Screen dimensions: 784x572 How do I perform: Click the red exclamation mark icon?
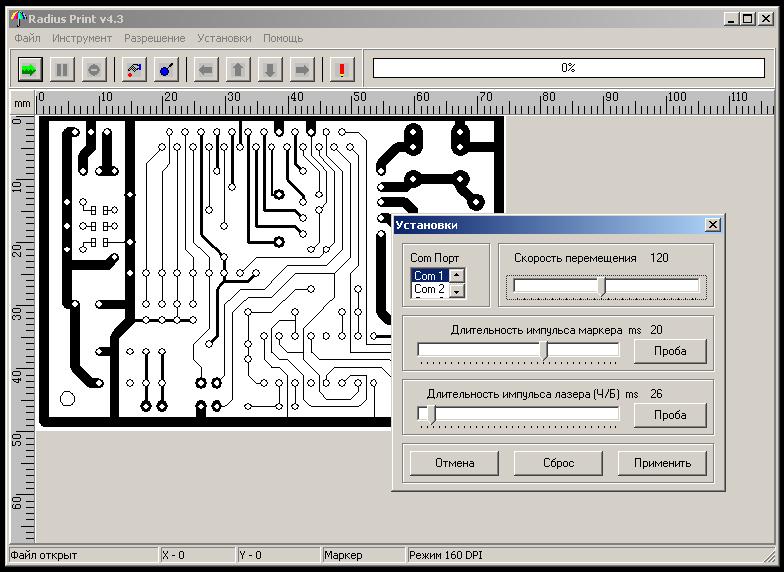coord(342,69)
